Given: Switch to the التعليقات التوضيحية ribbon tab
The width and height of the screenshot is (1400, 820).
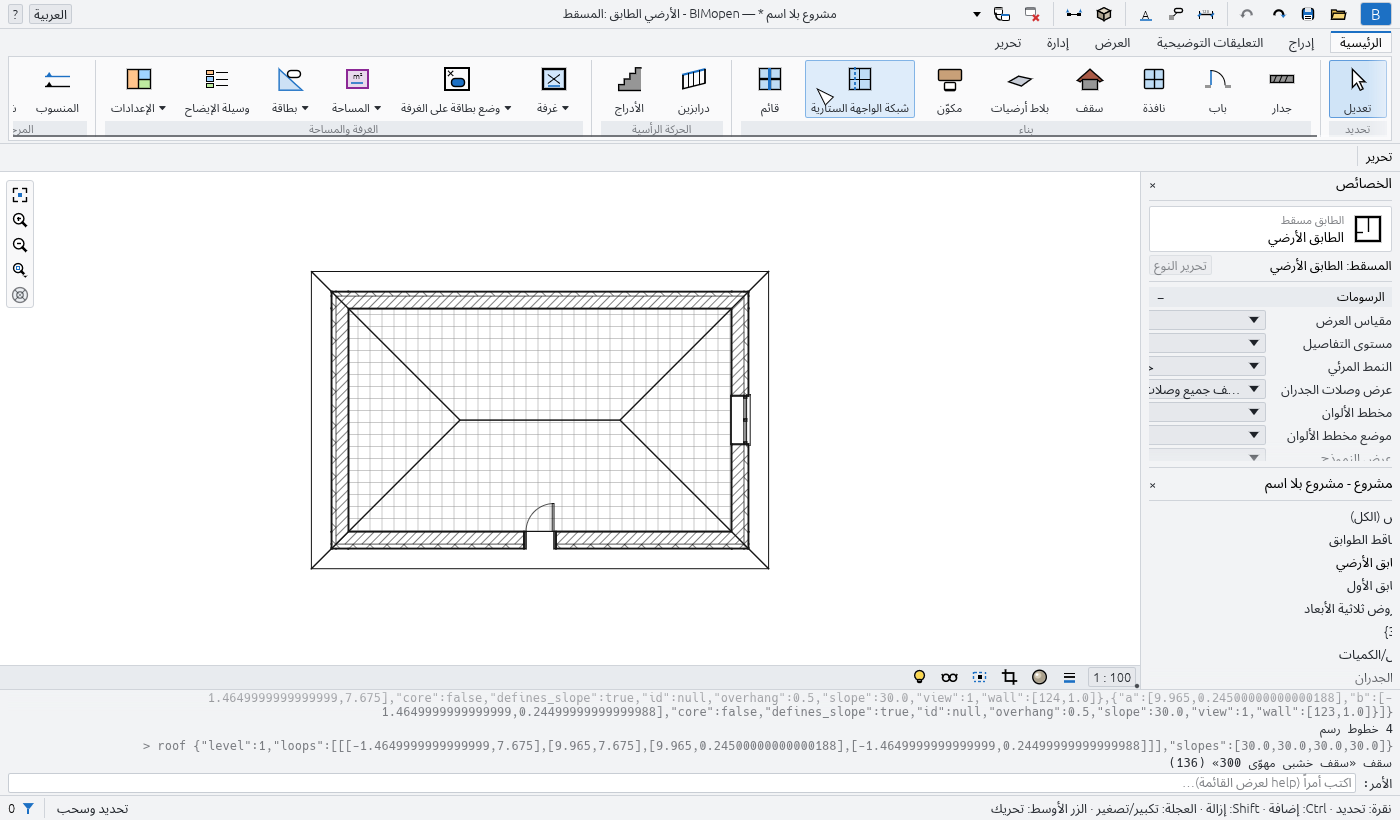Looking at the screenshot, I should point(1210,43).
